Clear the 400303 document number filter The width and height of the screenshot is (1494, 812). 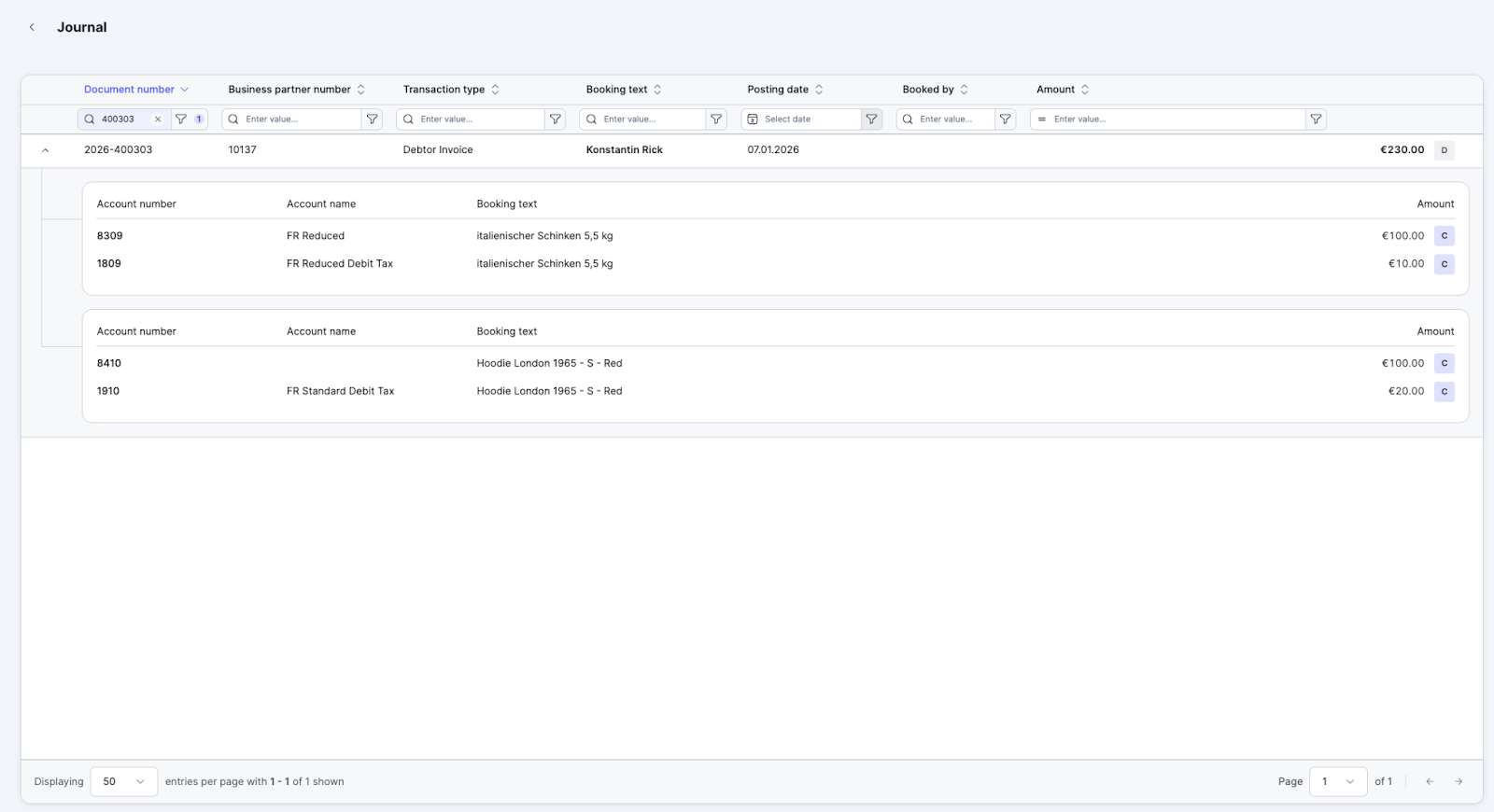coord(158,119)
